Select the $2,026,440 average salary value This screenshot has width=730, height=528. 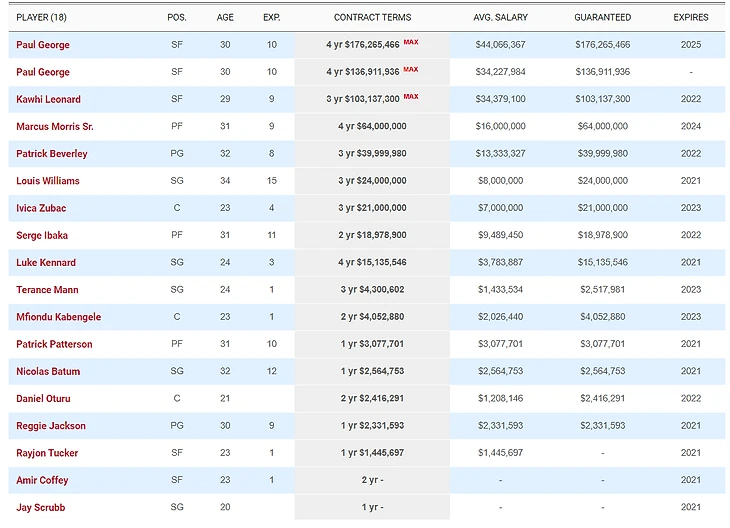(x=500, y=317)
